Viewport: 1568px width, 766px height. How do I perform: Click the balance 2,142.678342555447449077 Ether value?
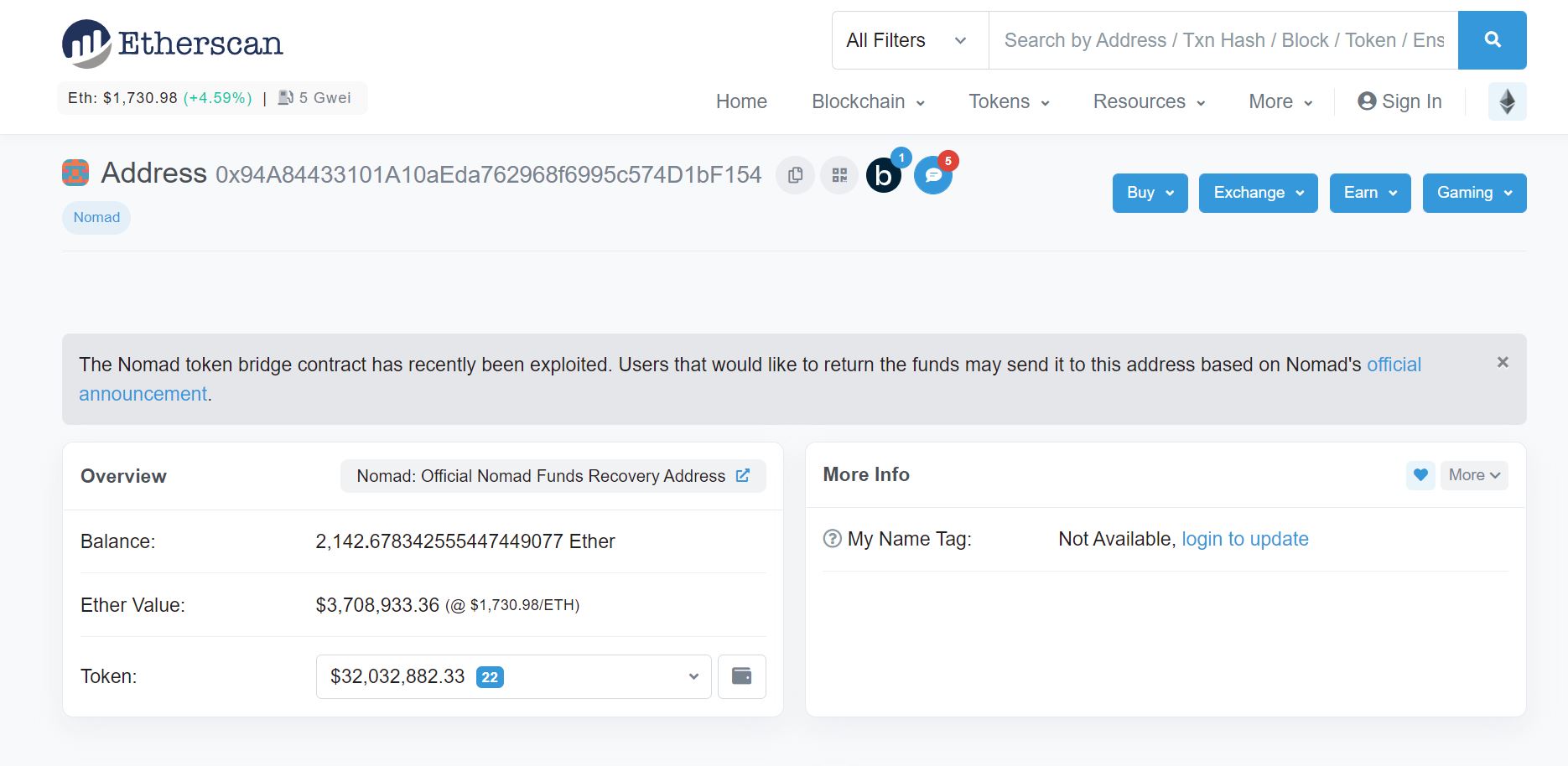click(465, 541)
